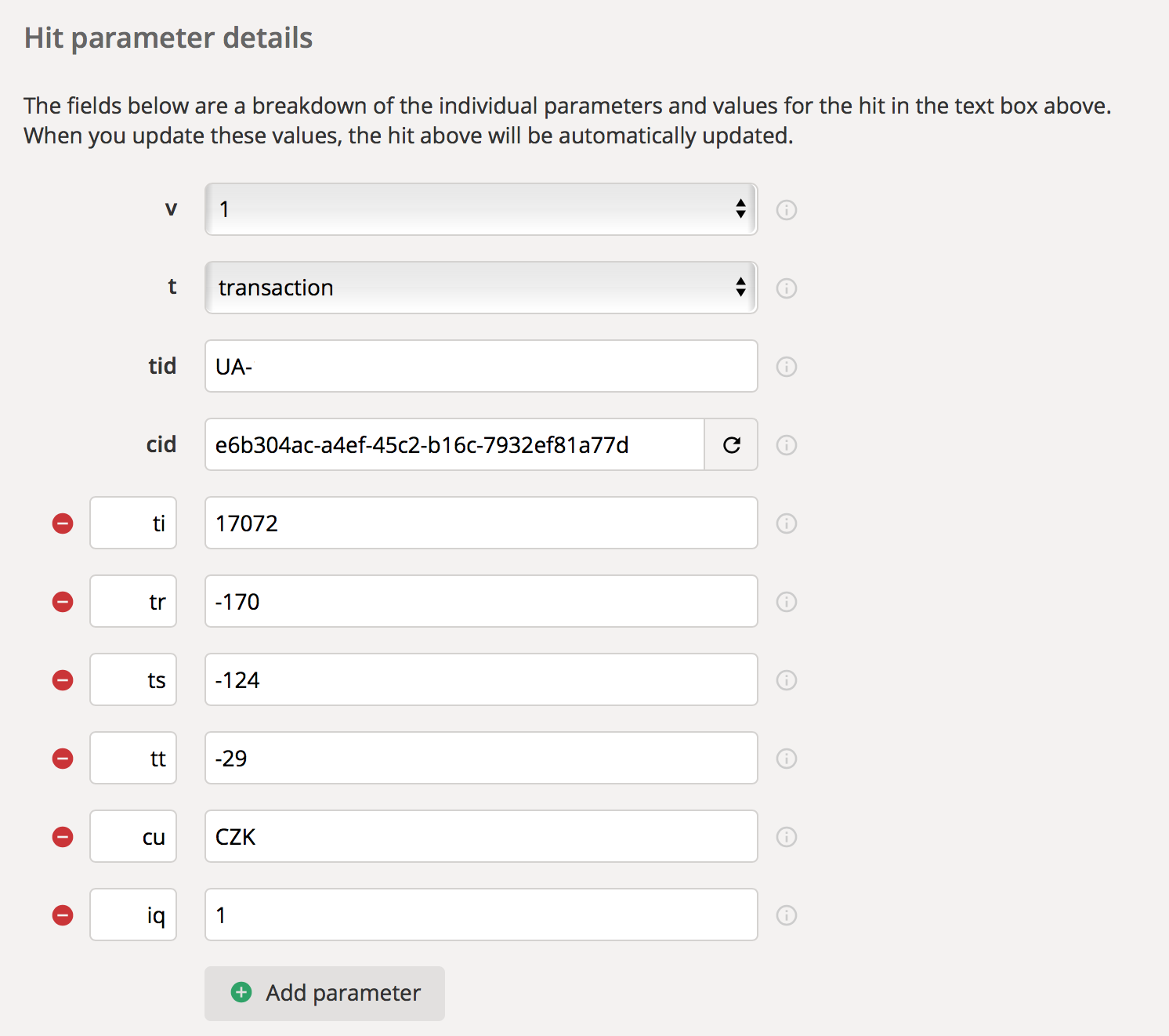Click the red remove icon for ti

[x=63, y=523]
